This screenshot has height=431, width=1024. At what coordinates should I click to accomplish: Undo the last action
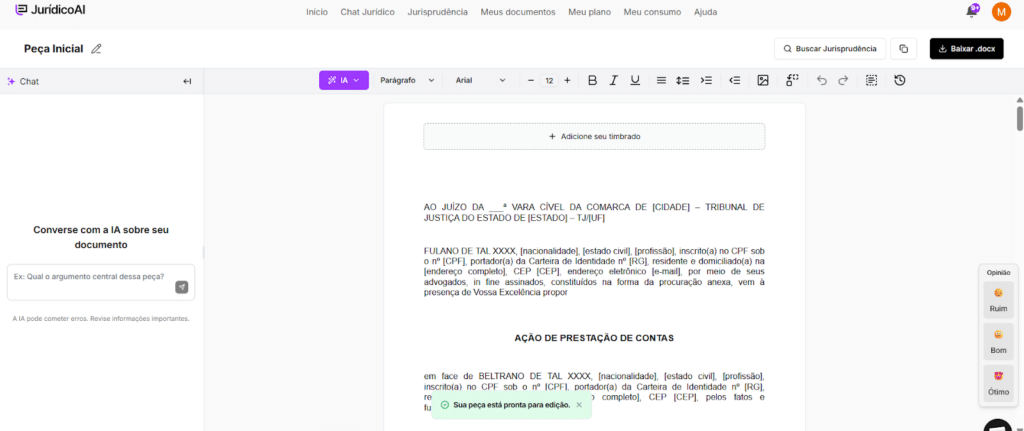[822, 80]
